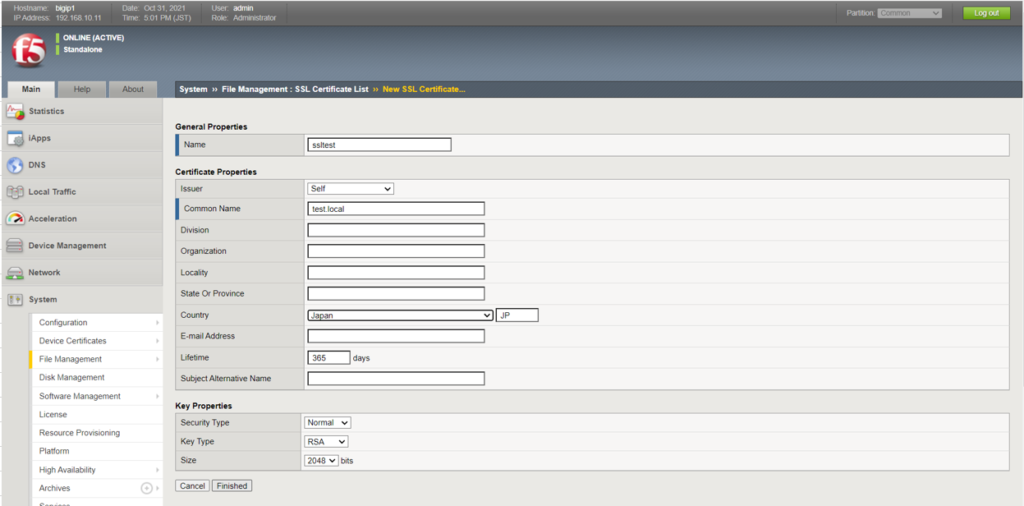1024x506 pixels.
Task: Change the key Size 2048 dropdown
Action: click(x=321, y=460)
